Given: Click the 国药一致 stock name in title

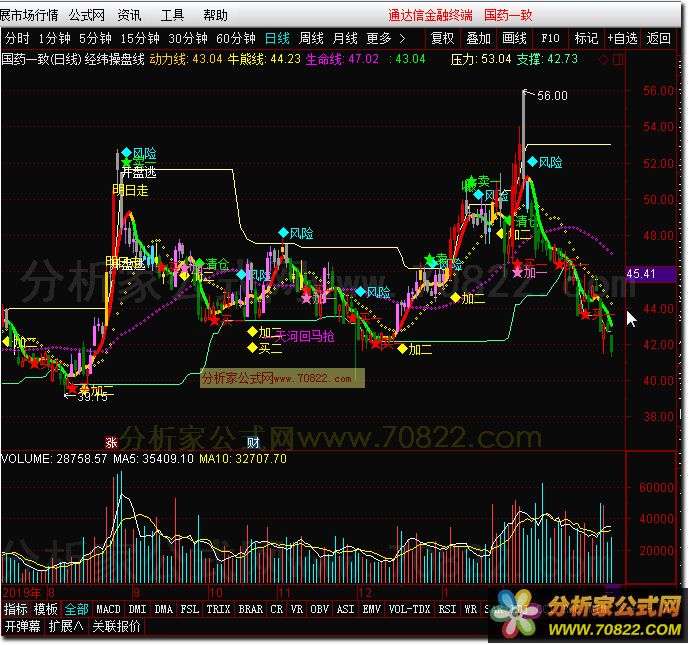Looking at the screenshot, I should (508, 15).
